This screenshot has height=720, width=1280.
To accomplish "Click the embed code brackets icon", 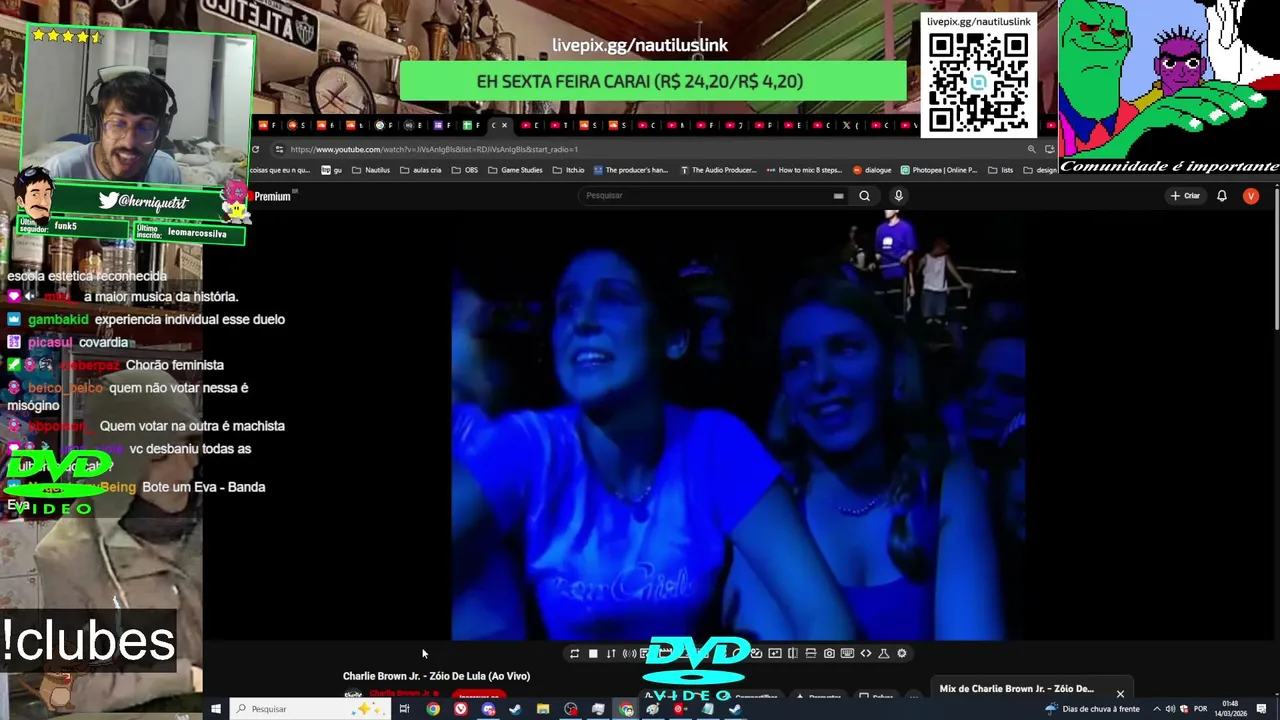I will 866,654.
